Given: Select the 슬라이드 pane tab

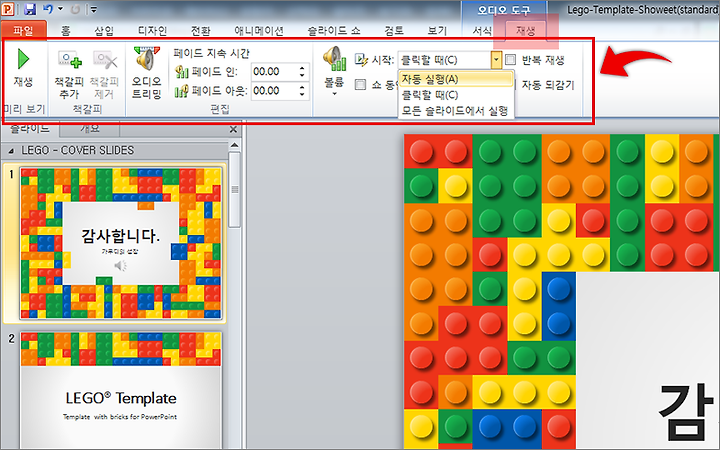Looking at the screenshot, I should [30, 129].
